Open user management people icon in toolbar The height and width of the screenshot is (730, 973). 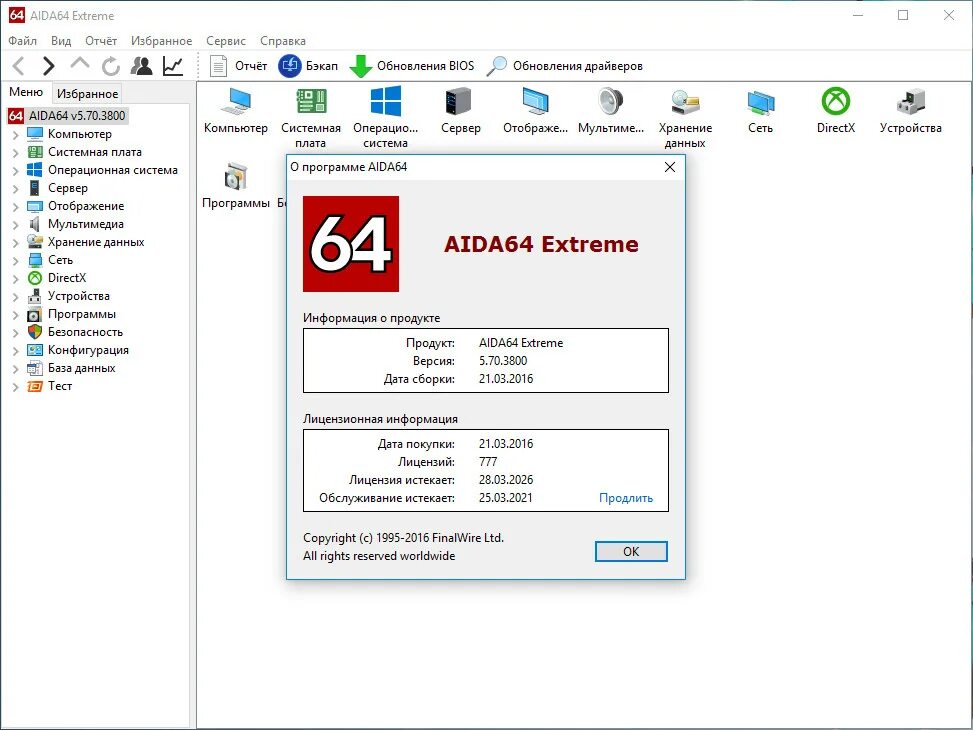tap(141, 66)
